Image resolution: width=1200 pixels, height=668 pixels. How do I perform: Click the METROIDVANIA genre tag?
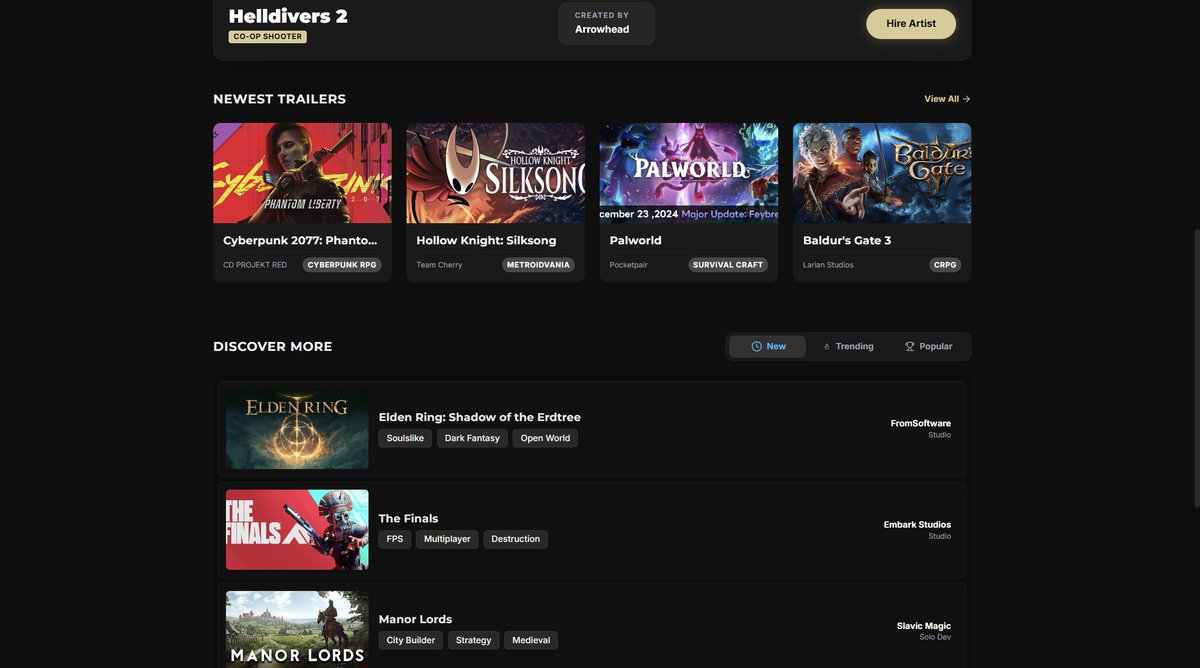[x=538, y=265]
